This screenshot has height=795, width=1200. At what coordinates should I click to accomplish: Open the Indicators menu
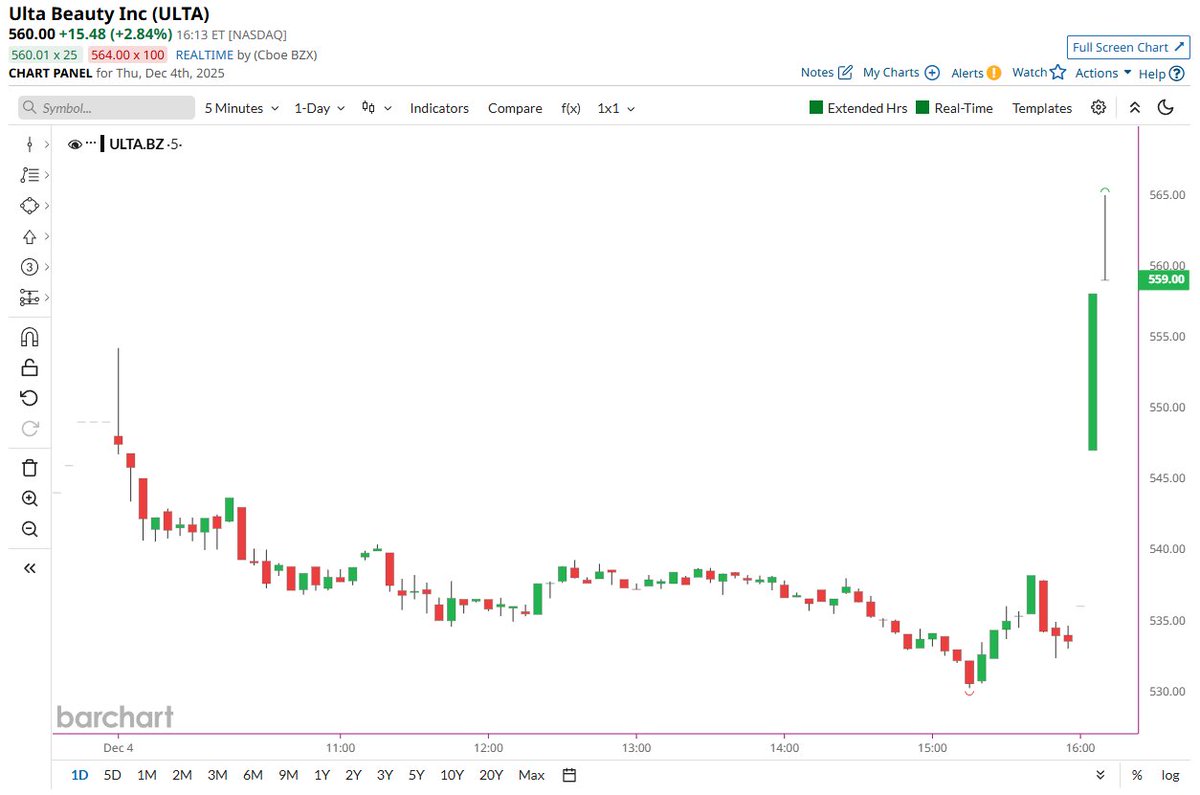tap(439, 108)
